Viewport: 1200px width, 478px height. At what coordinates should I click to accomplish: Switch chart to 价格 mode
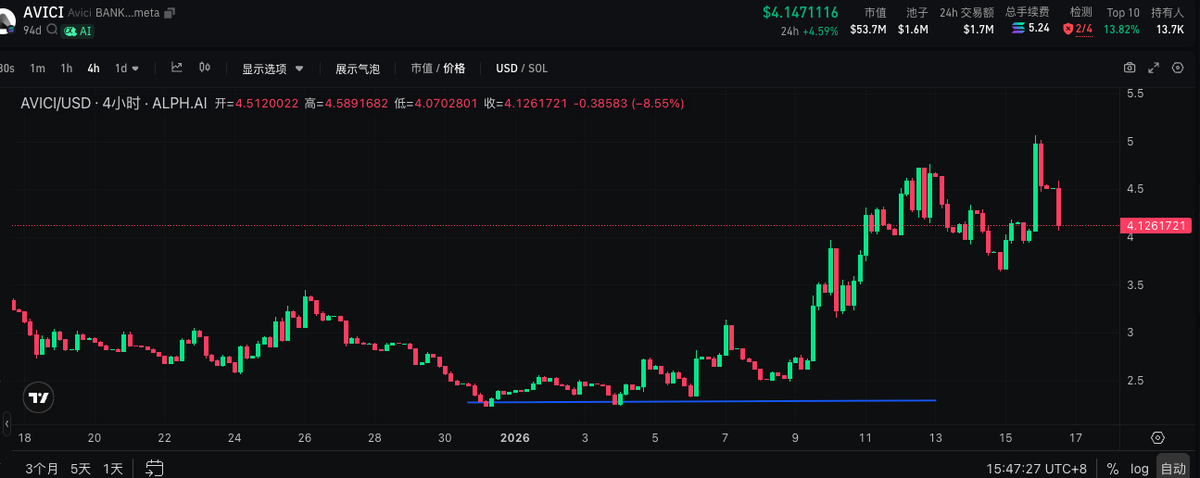pyautogui.click(x=455, y=69)
